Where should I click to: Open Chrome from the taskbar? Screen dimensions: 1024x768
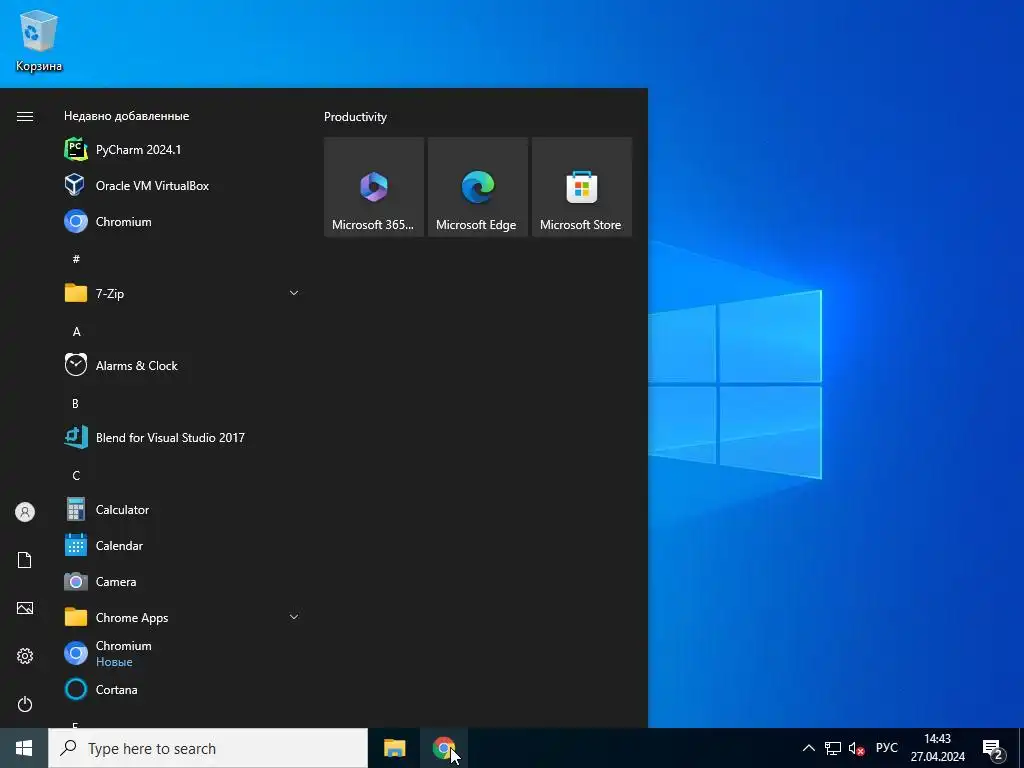(444, 748)
